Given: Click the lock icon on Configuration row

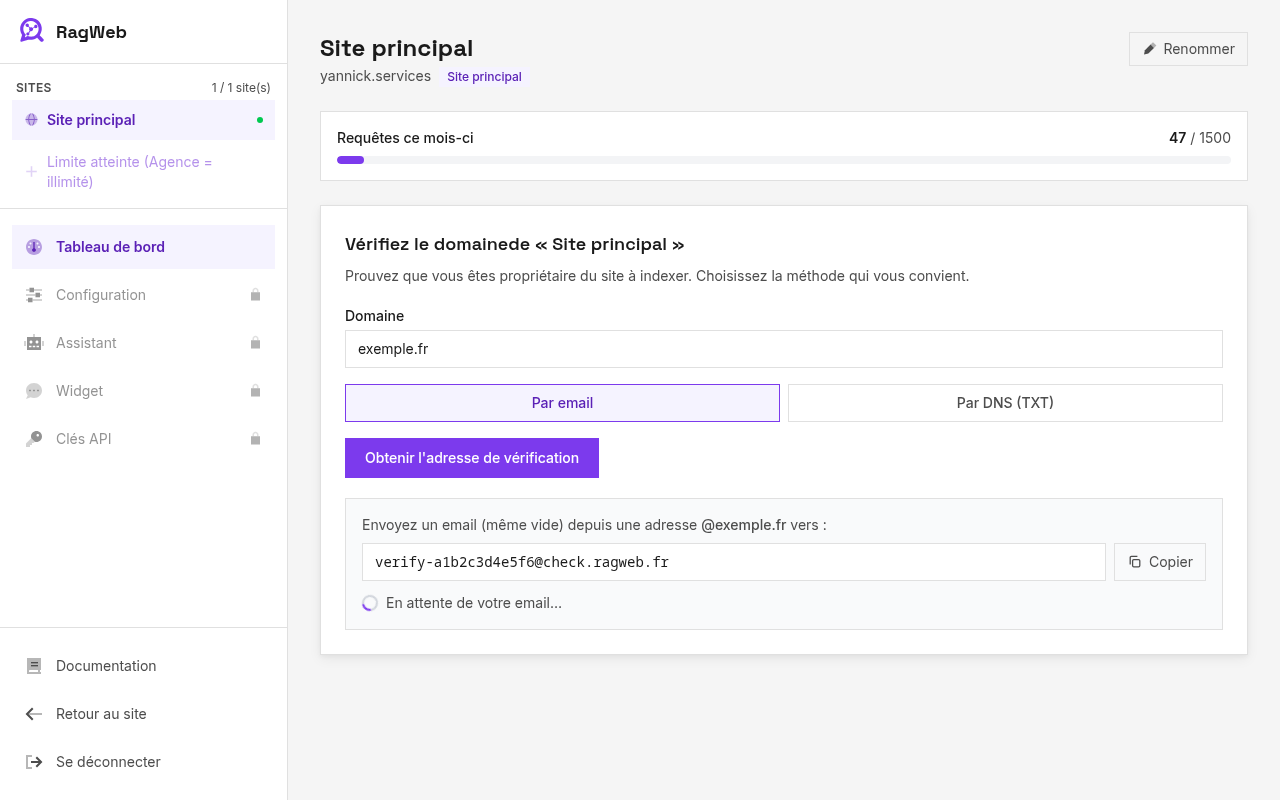Looking at the screenshot, I should [x=255, y=295].
